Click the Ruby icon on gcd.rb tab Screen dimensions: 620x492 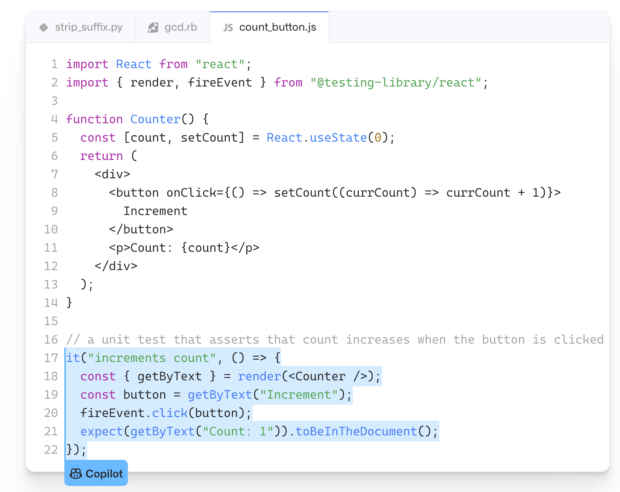[x=153, y=27]
